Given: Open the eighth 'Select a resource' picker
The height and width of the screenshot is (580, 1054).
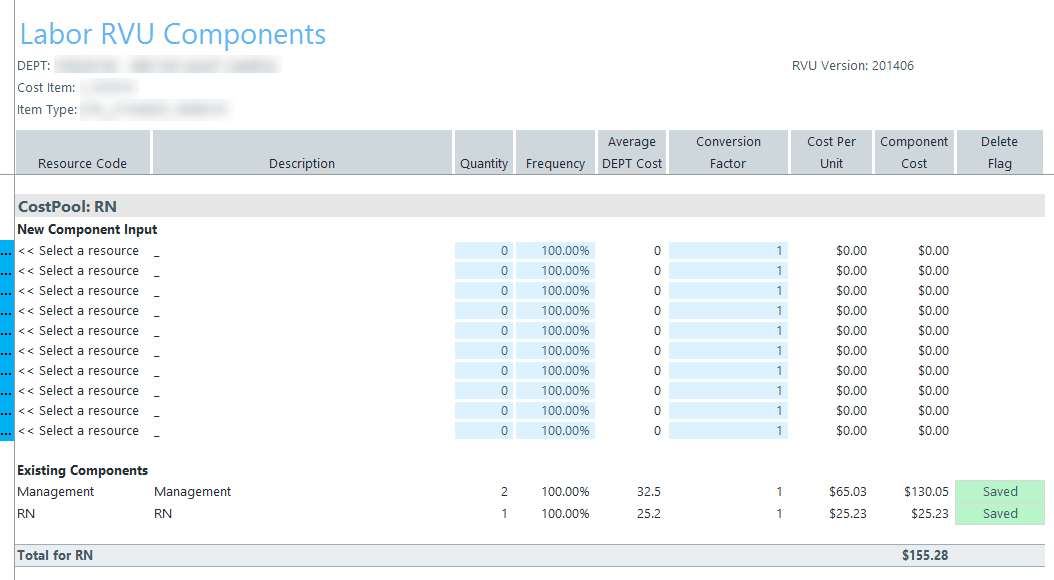Looking at the screenshot, I should pos(79,391).
